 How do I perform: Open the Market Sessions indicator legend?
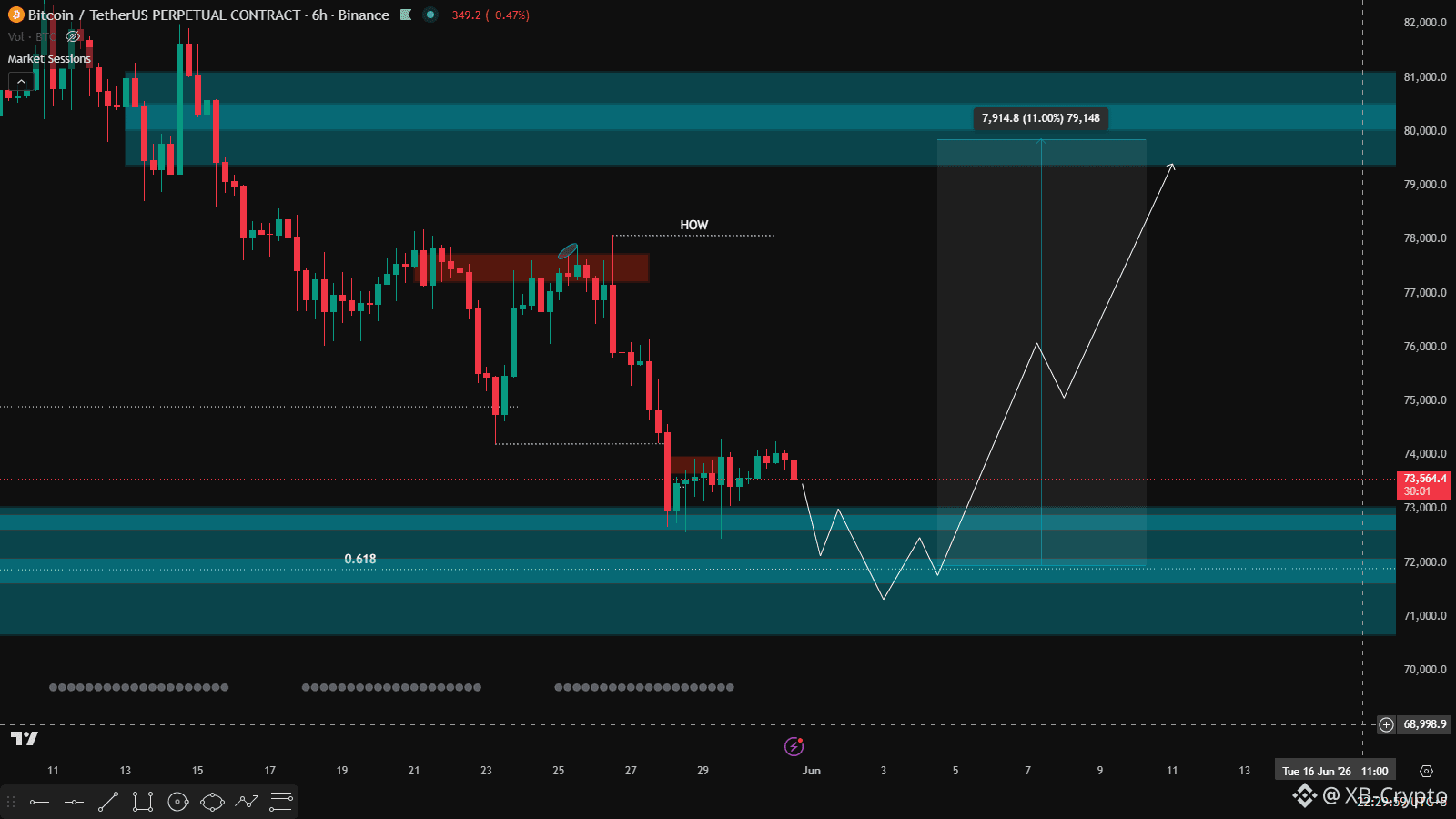tap(49, 59)
